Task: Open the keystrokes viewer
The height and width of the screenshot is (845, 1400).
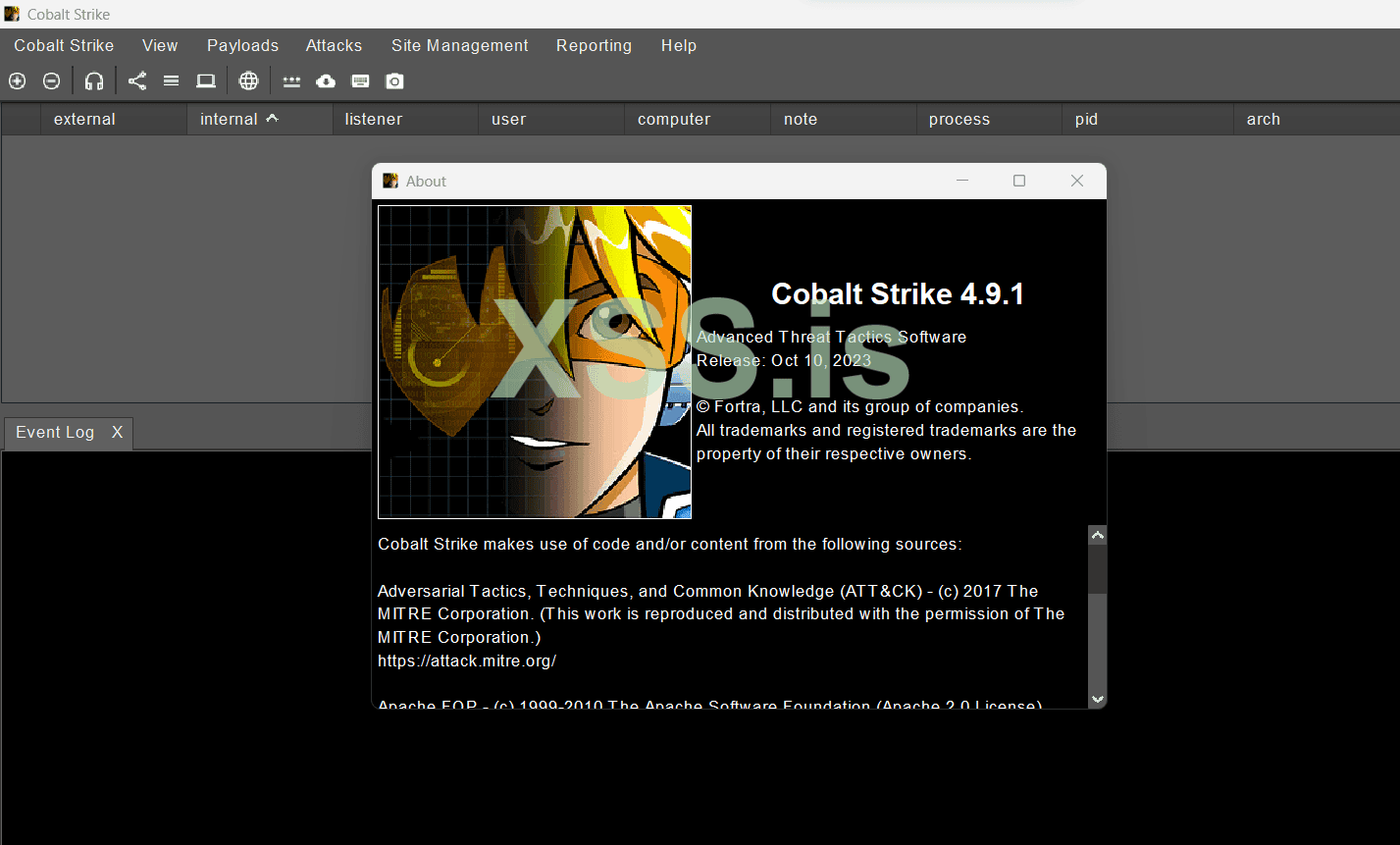Action: coord(359,80)
